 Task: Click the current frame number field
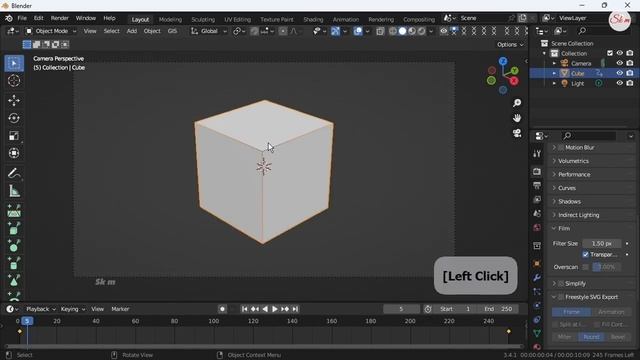tap(401, 309)
